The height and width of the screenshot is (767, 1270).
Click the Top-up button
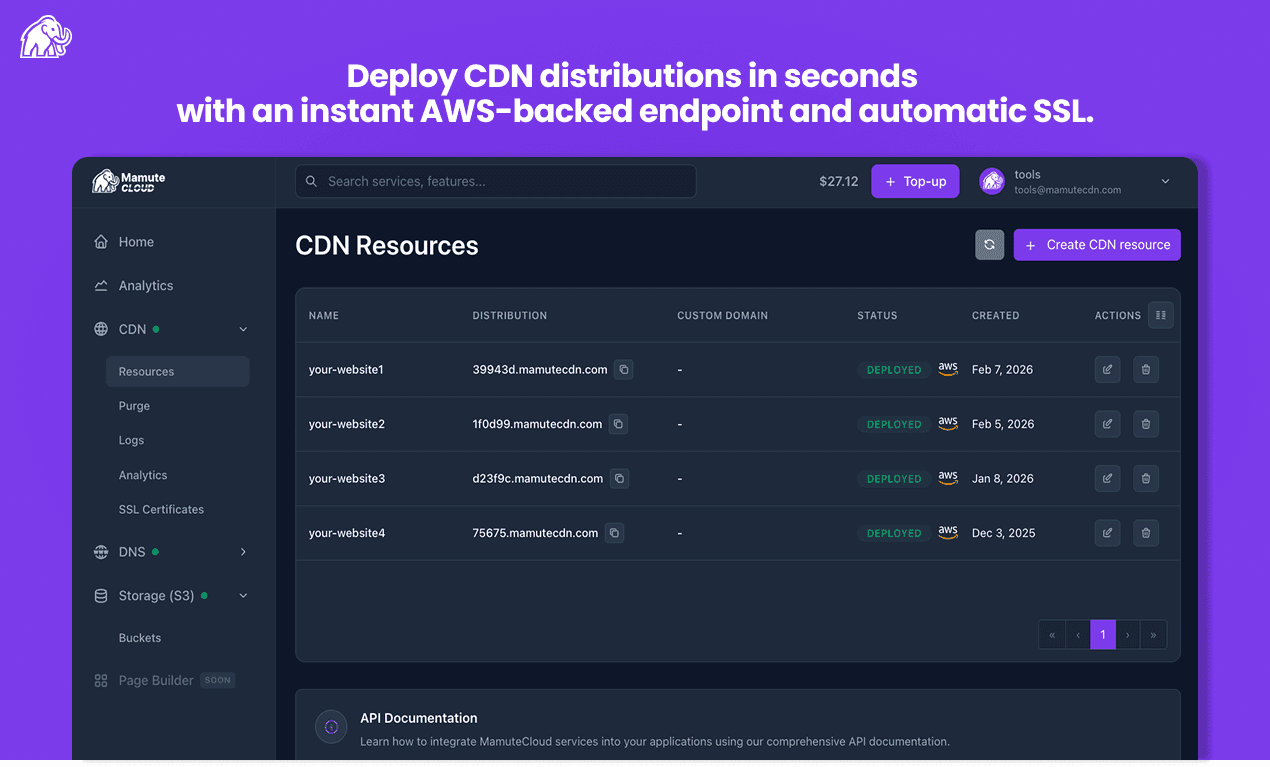coord(914,181)
